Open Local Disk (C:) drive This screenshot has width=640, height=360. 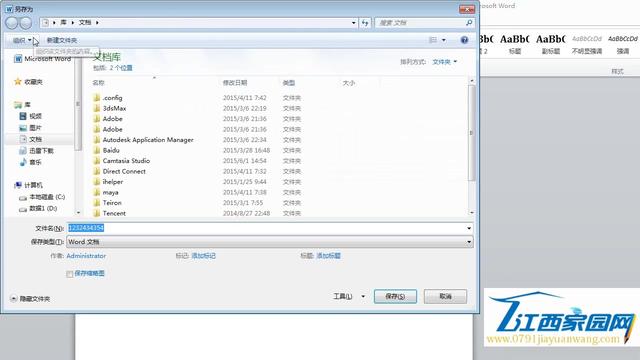pos(42,197)
